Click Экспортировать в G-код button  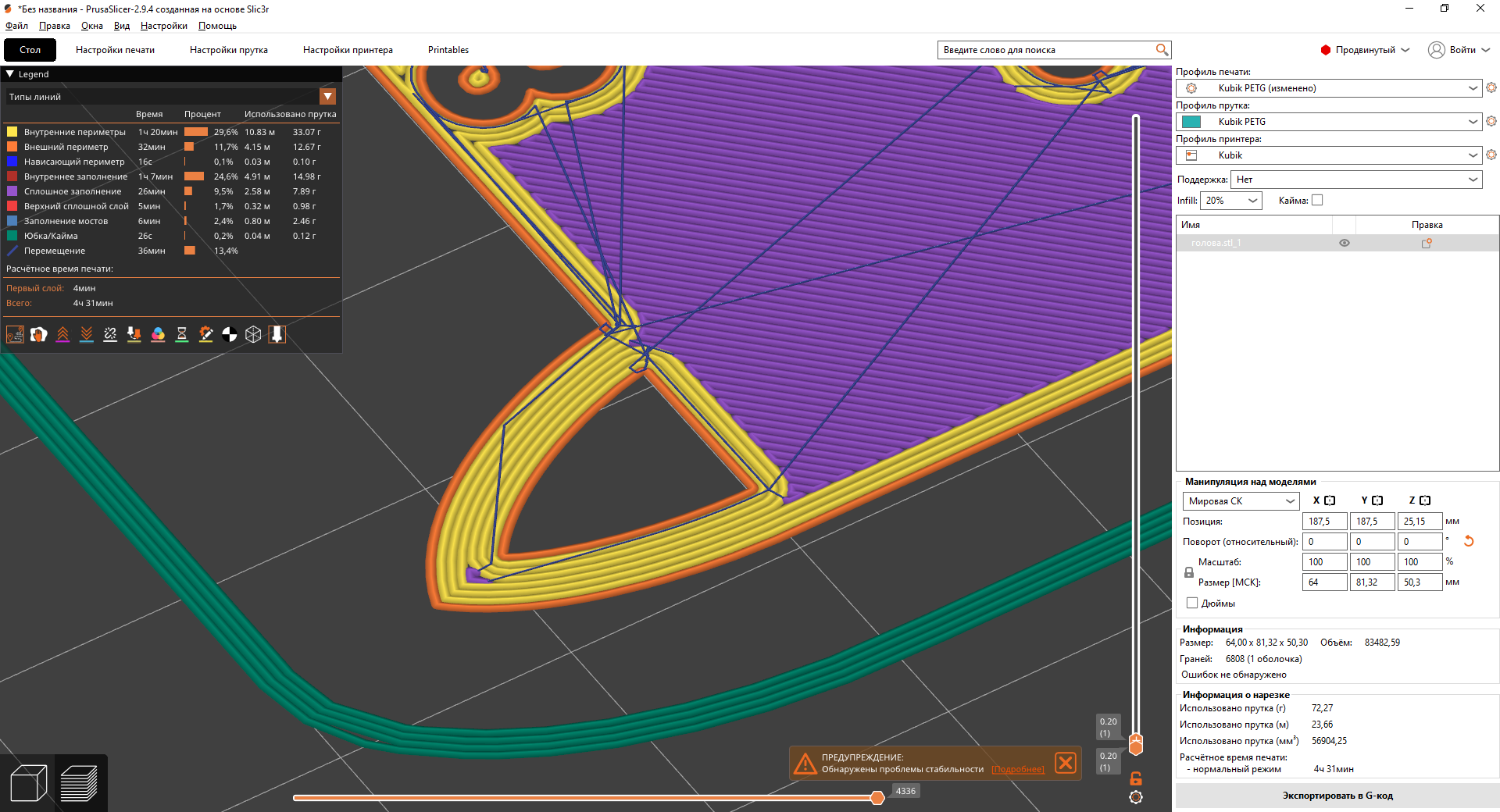pos(1337,796)
